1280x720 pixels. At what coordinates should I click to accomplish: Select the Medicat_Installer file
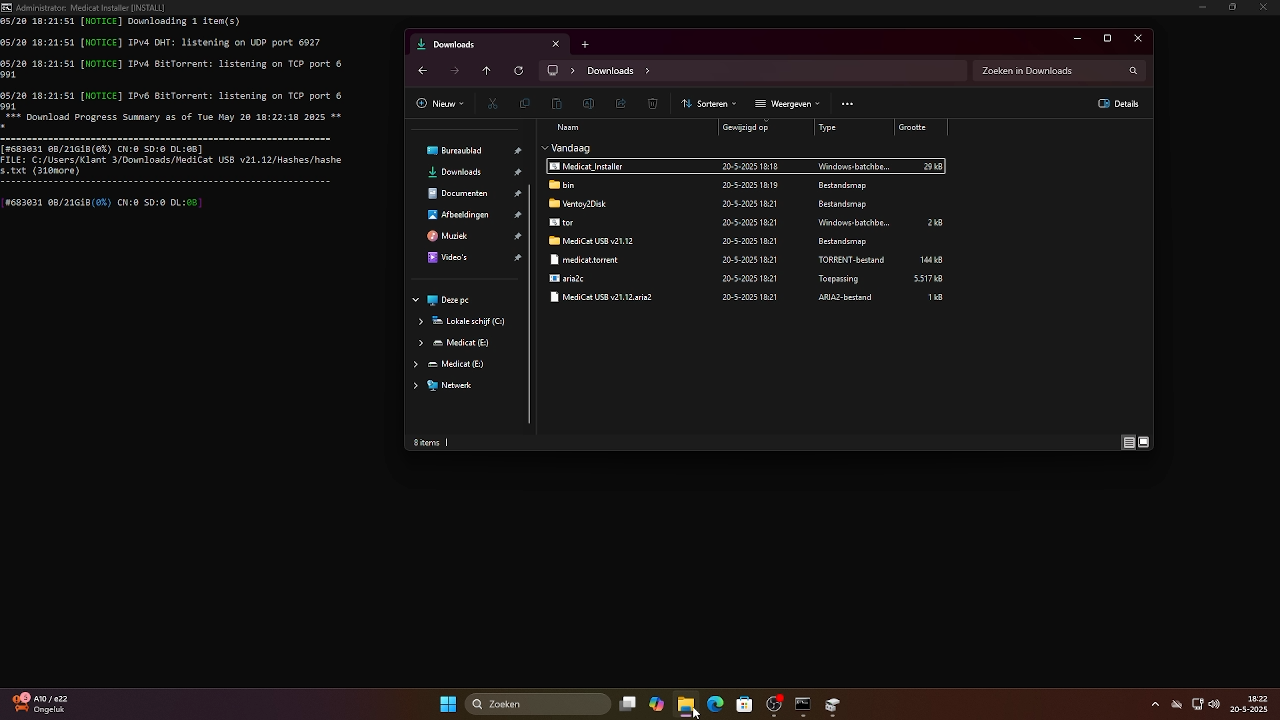click(x=745, y=167)
